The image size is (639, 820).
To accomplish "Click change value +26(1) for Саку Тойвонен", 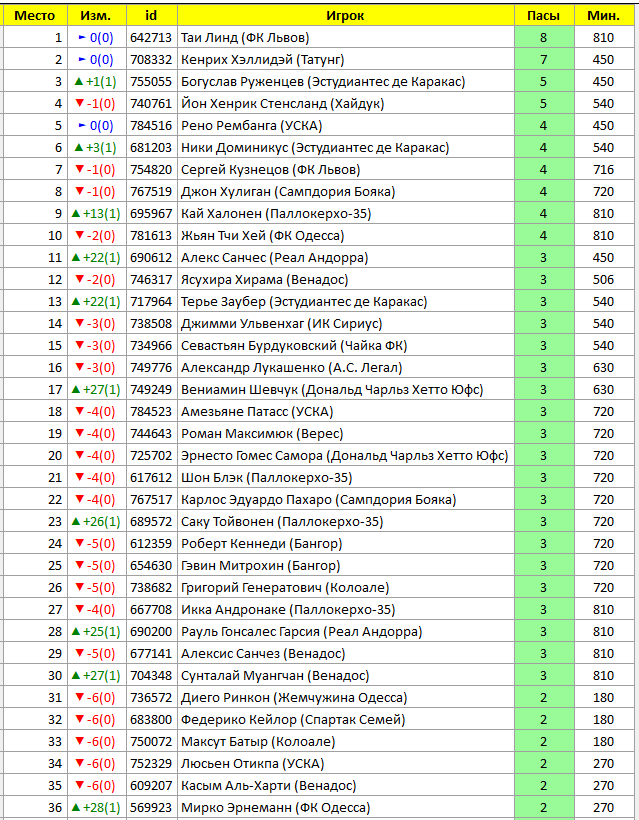I will coord(101,521).
